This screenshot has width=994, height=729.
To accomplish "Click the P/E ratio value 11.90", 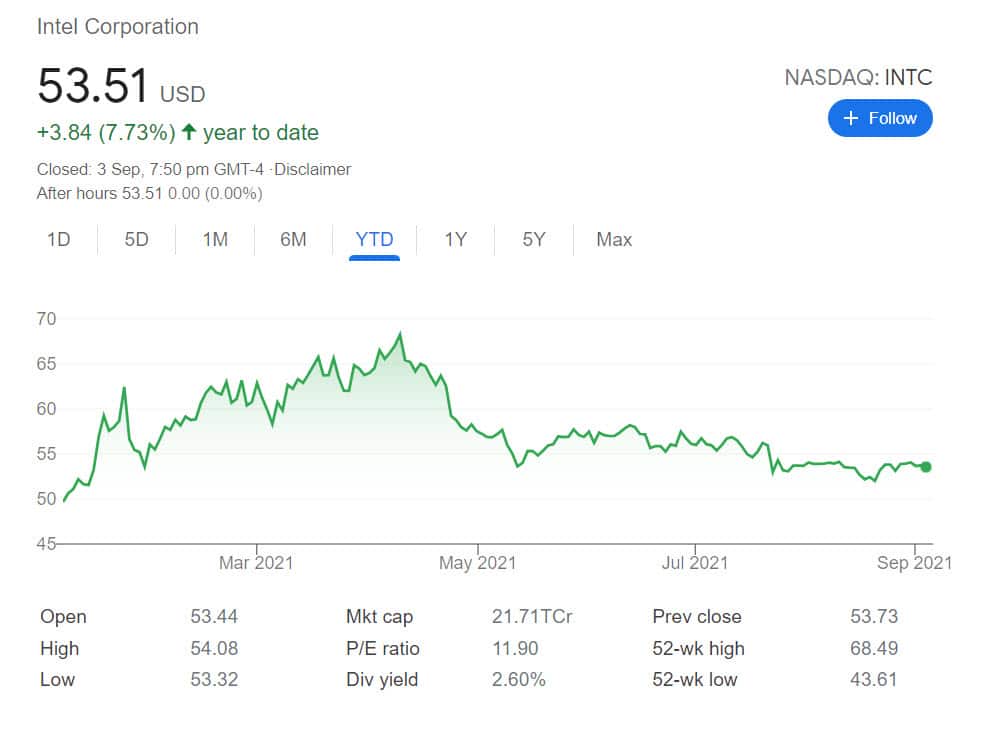I will (x=515, y=648).
